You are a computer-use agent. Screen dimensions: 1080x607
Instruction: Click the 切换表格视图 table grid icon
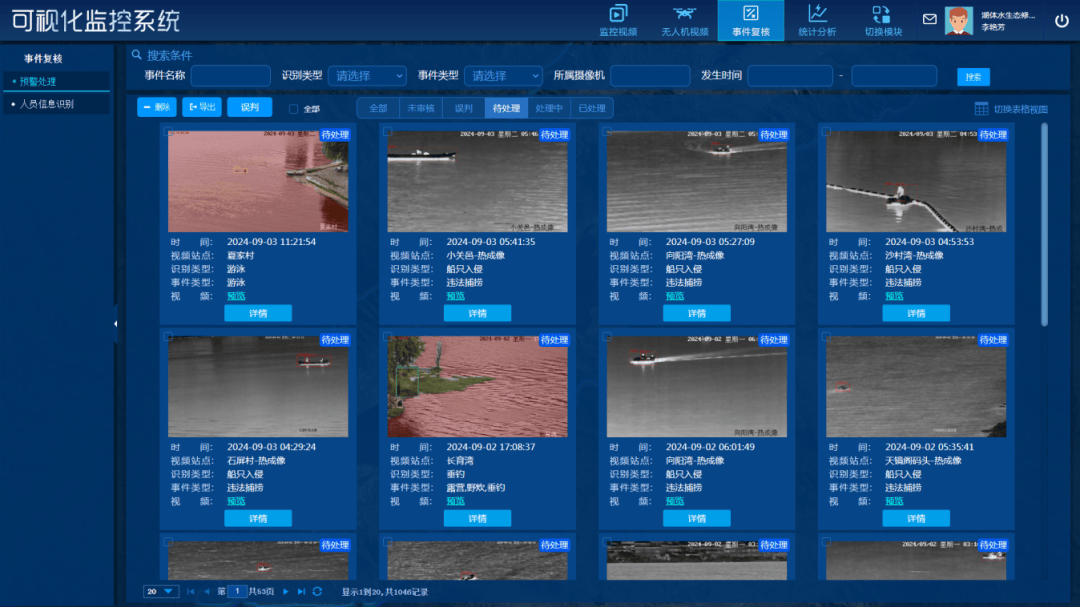pyautogui.click(x=982, y=109)
